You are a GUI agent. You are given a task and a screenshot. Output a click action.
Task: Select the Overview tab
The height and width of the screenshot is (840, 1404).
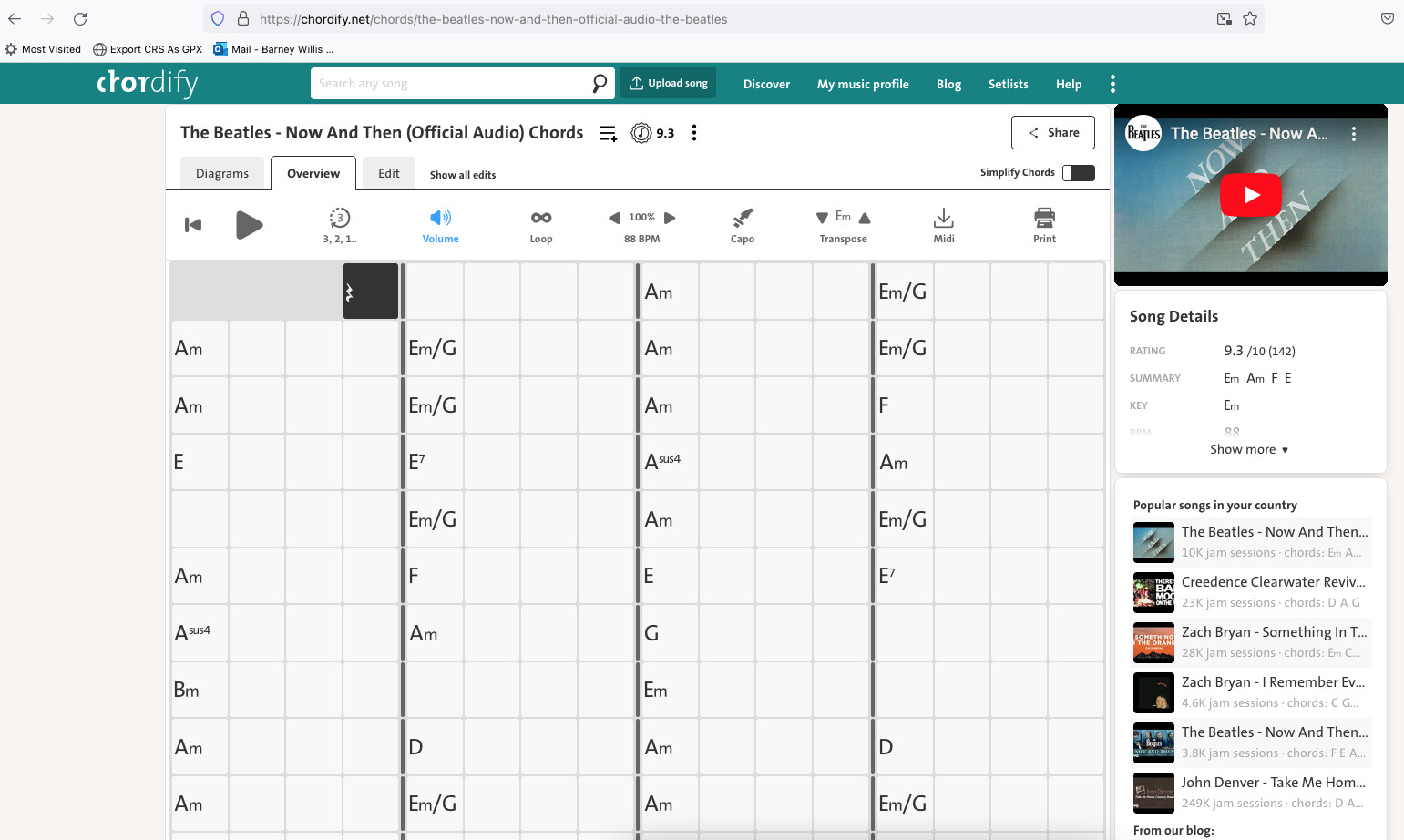(313, 173)
